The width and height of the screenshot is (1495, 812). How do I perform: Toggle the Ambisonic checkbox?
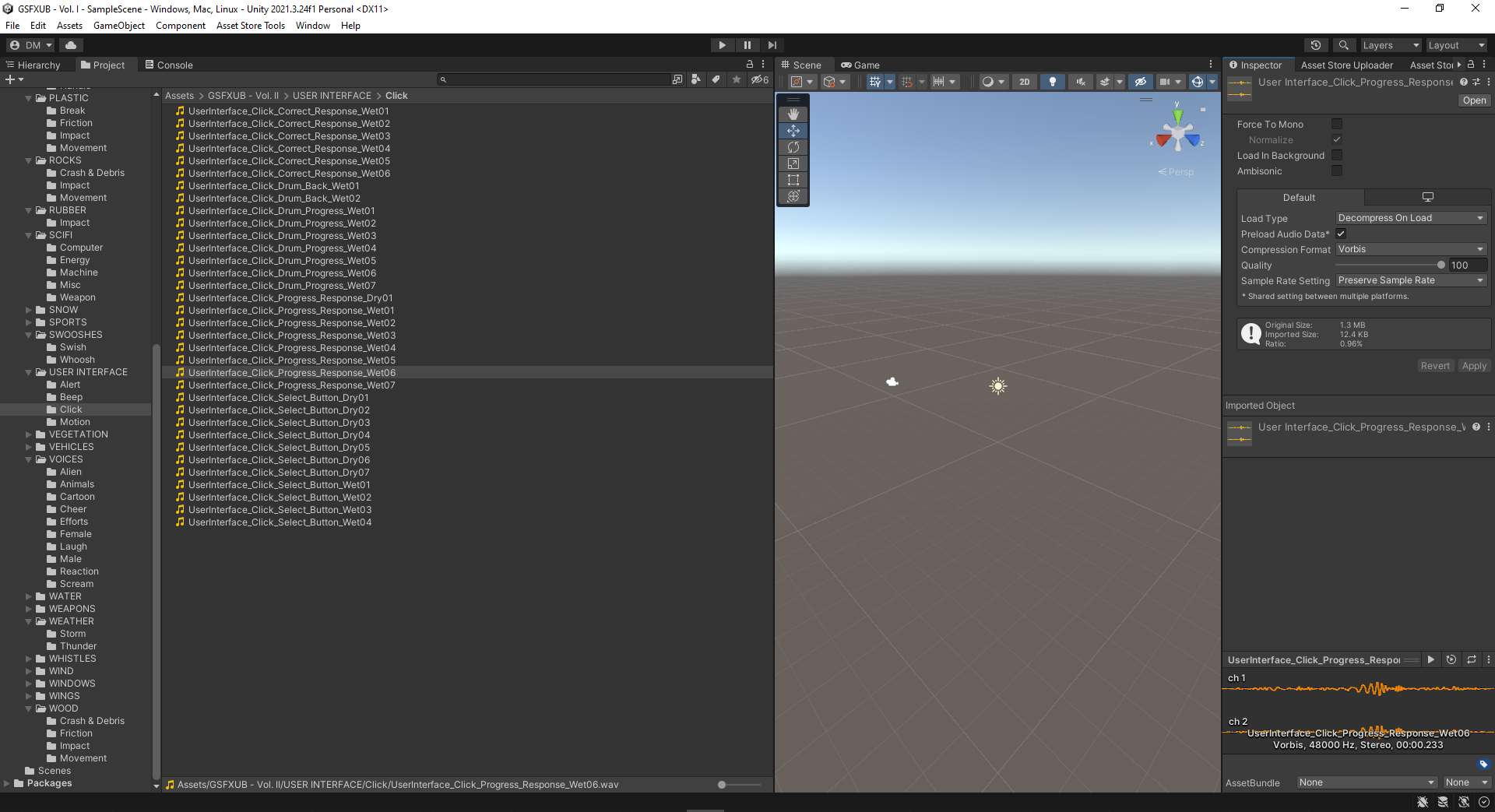[1337, 170]
